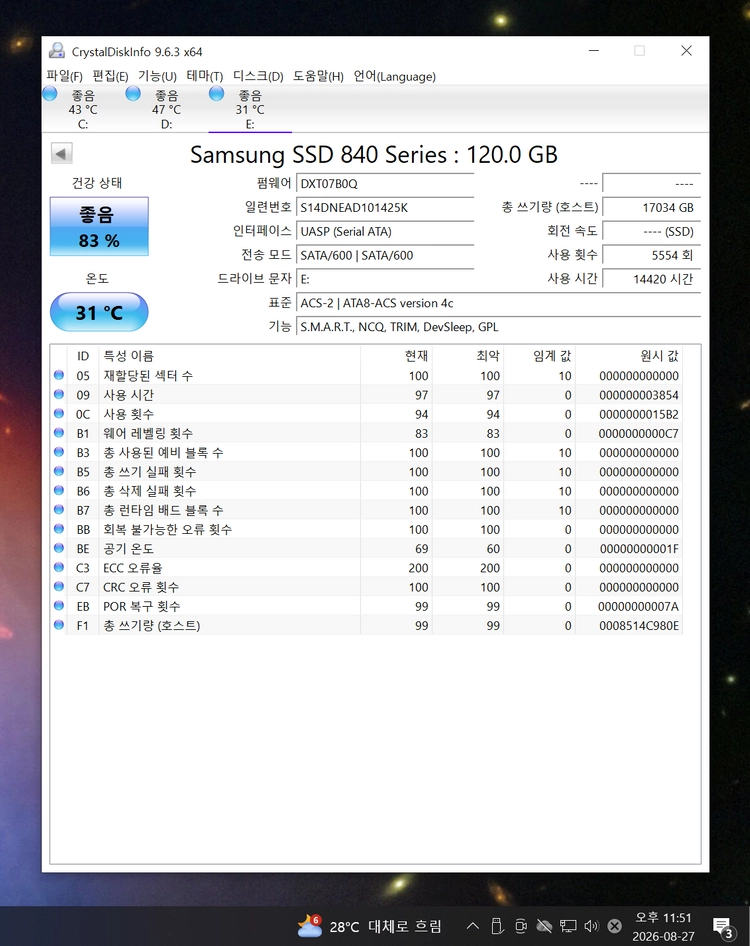
Task: Open the 기능(U) menu
Action: pos(157,76)
